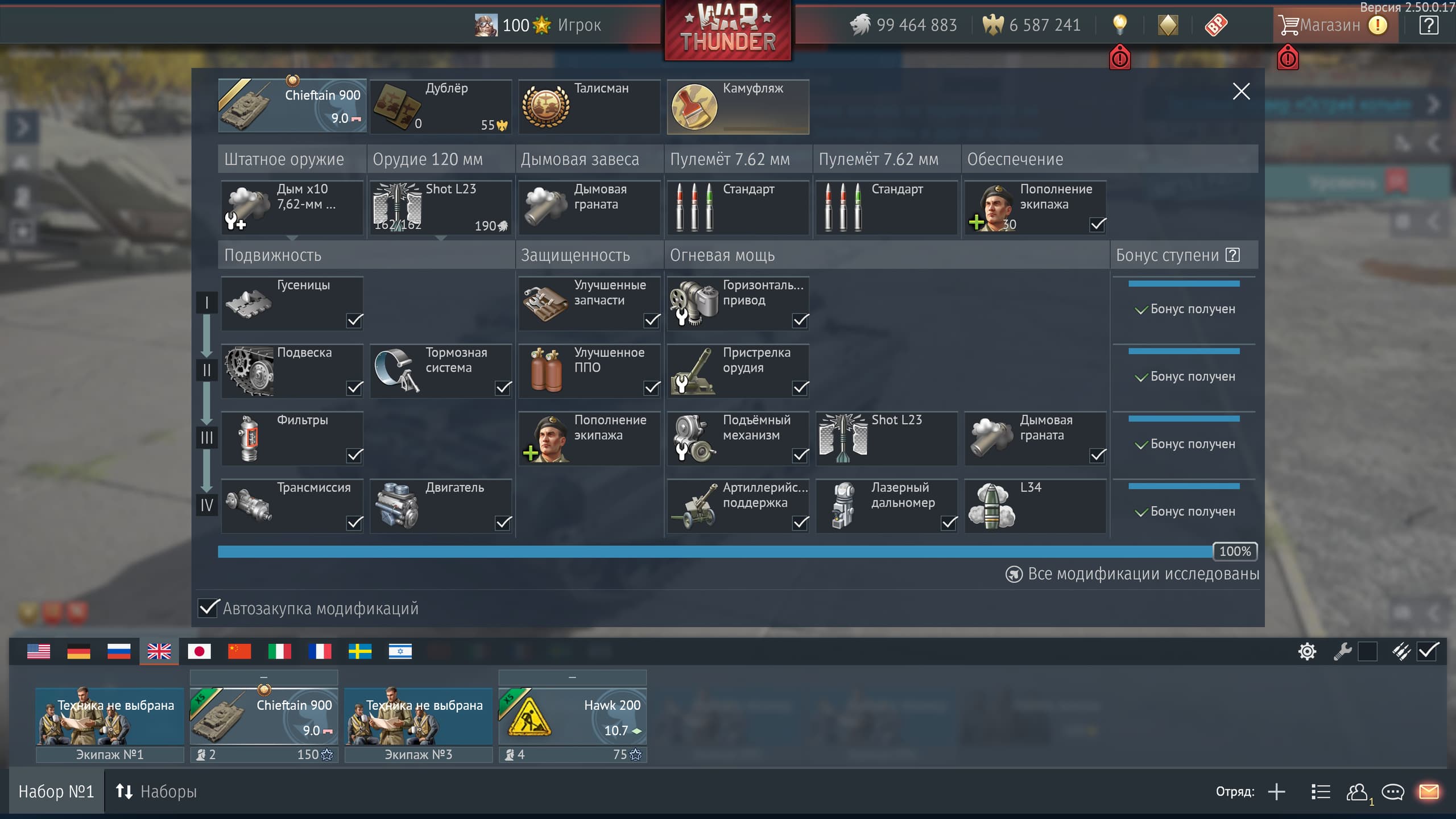Click the Лазерный дальномер modification
Screen dimensions: 1456x819
click(886, 506)
